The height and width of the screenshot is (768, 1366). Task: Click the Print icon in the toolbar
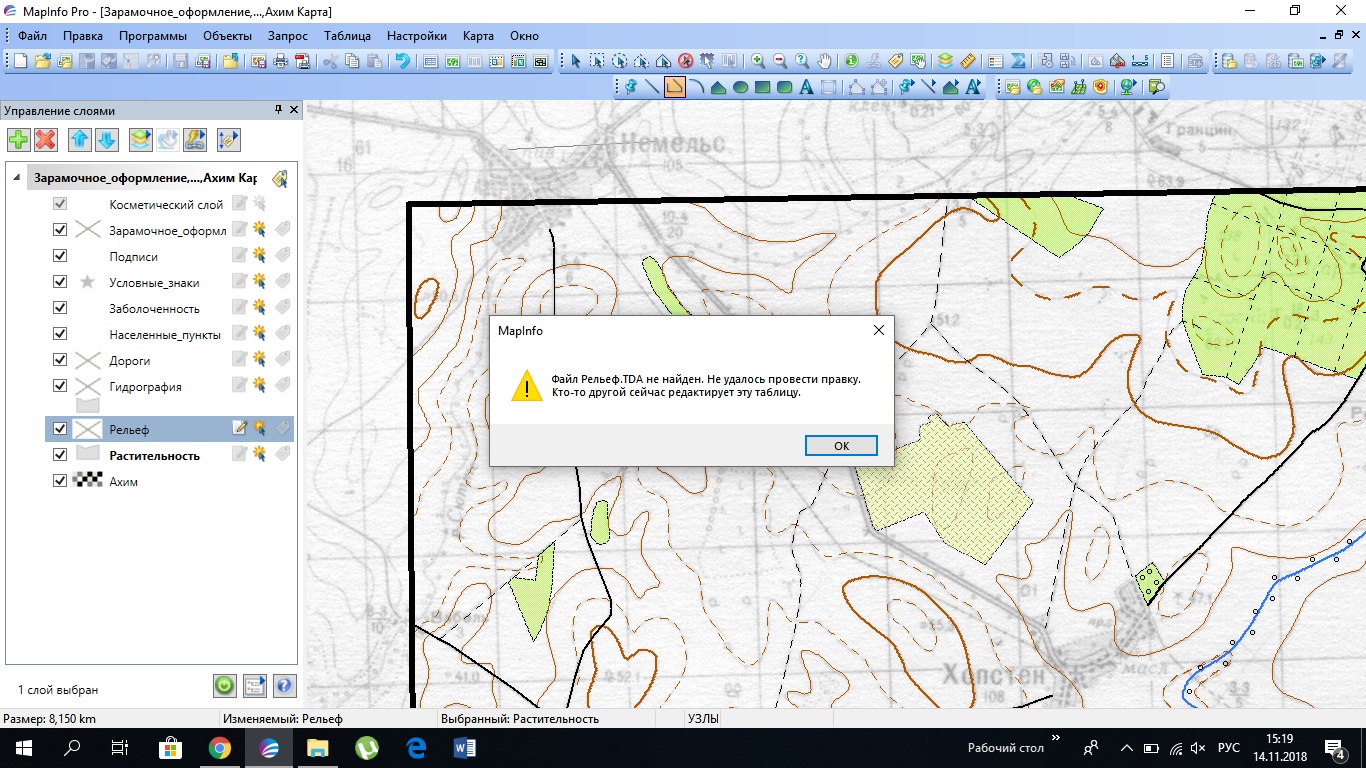[x=281, y=61]
